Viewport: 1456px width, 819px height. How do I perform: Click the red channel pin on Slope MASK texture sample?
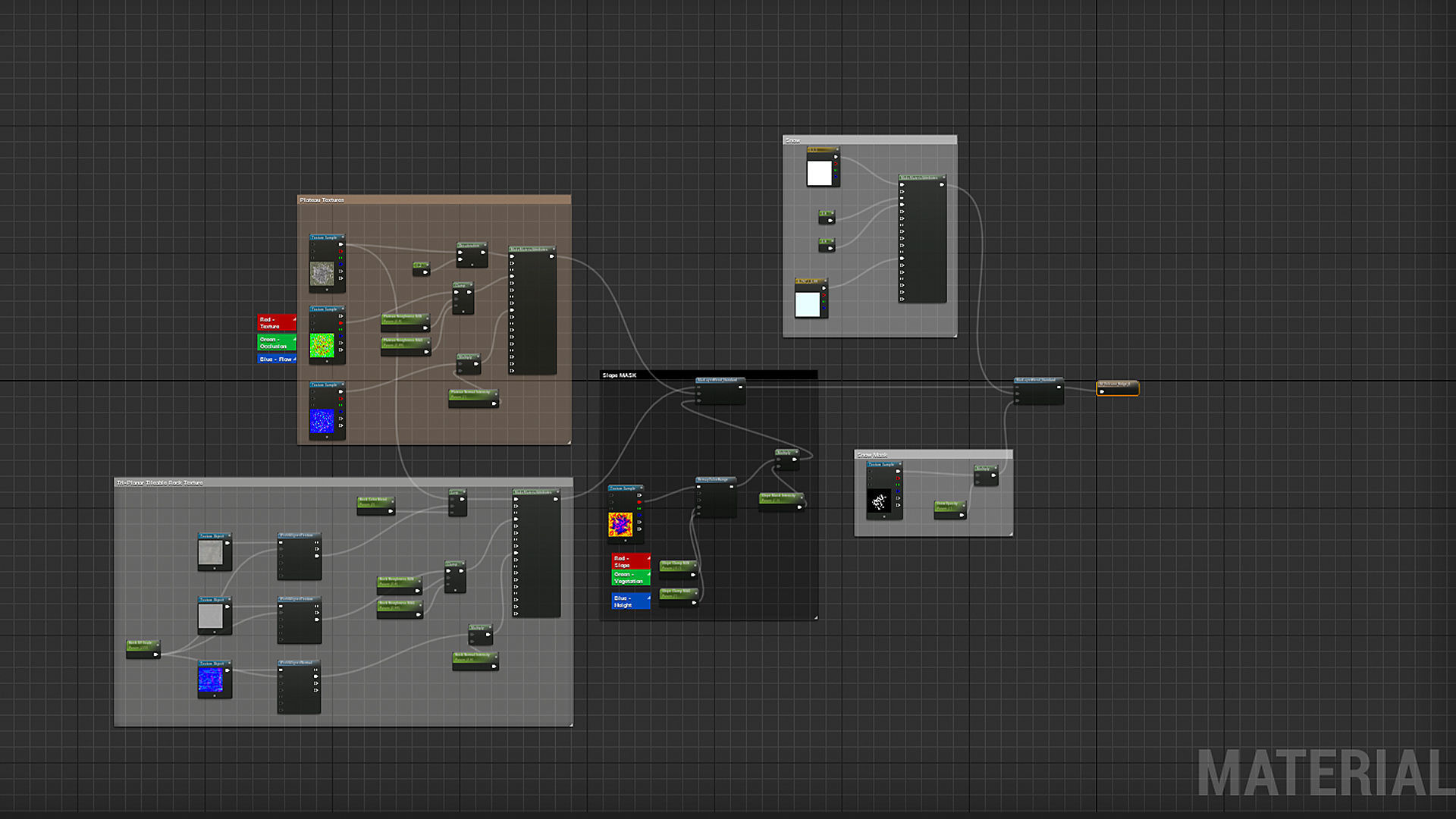pyautogui.click(x=639, y=502)
